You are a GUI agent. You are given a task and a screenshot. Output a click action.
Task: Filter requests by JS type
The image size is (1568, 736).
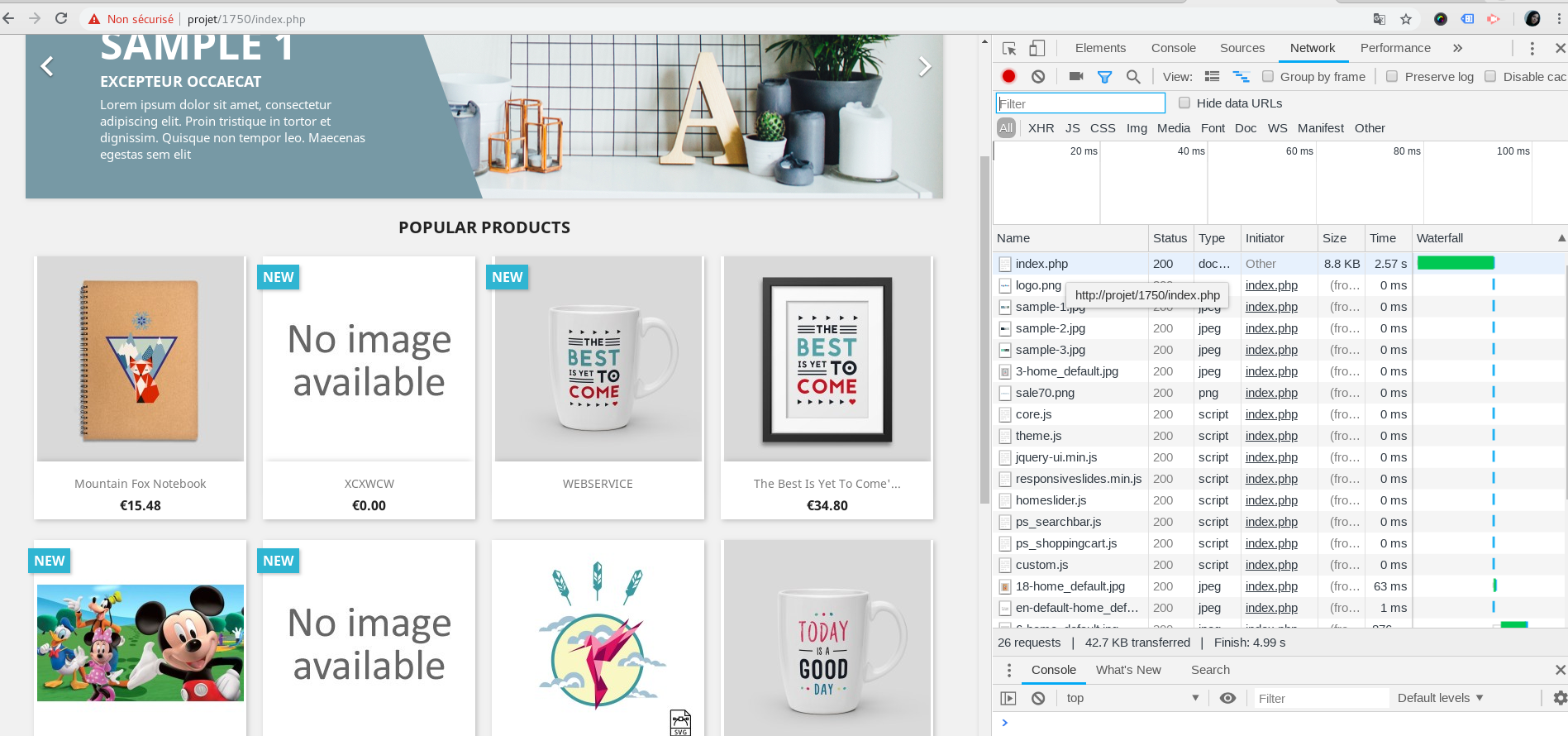(1073, 128)
